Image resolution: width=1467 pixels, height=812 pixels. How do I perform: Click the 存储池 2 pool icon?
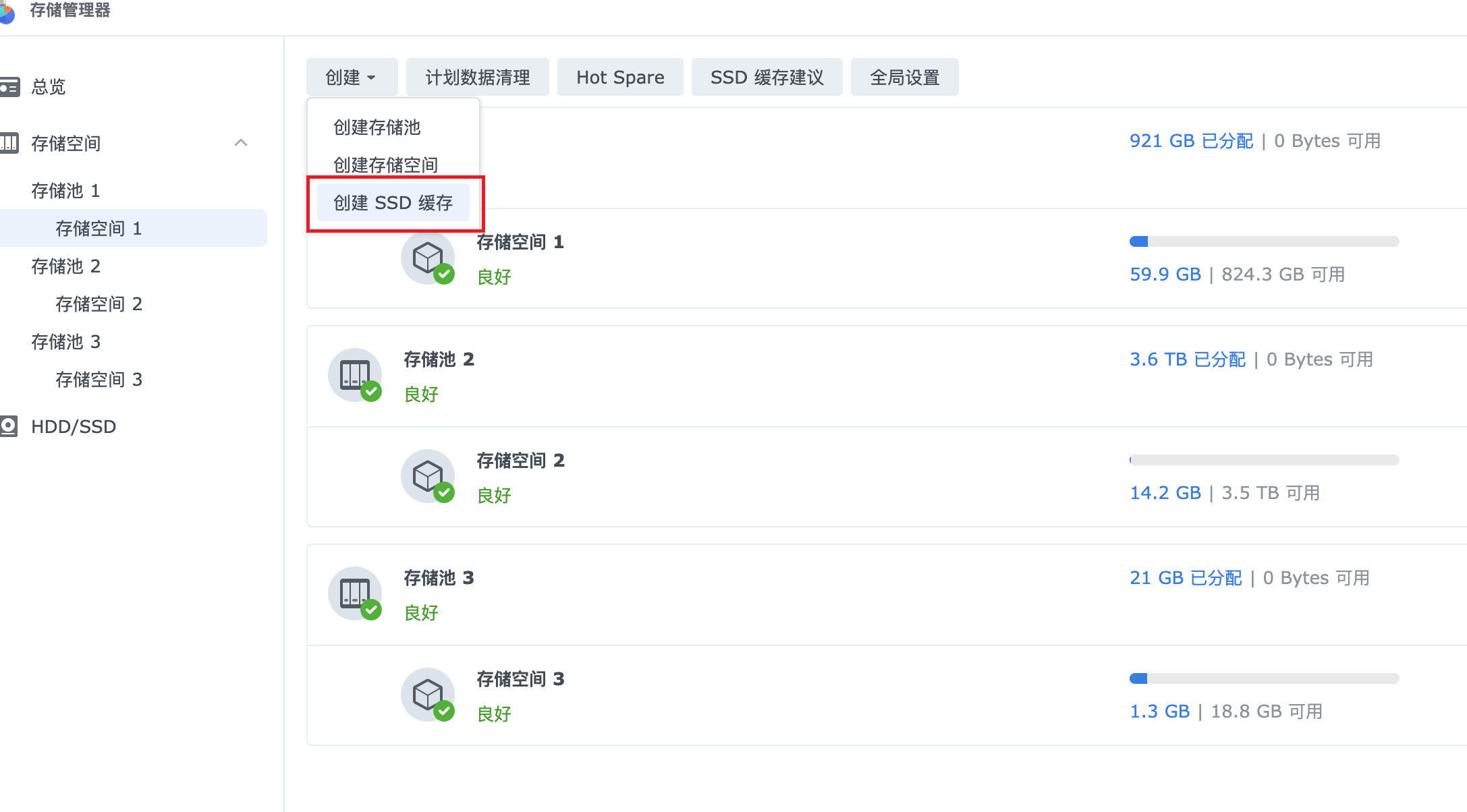pos(355,375)
